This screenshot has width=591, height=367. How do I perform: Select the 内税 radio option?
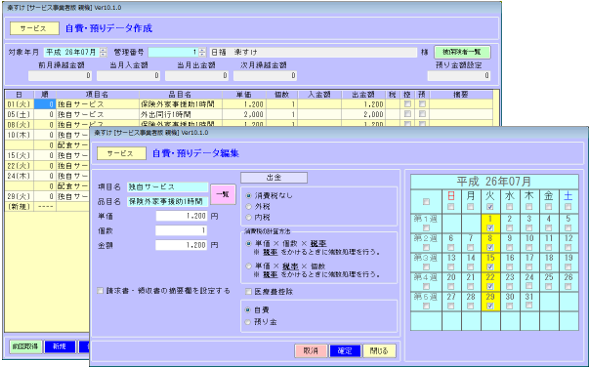tap(248, 217)
